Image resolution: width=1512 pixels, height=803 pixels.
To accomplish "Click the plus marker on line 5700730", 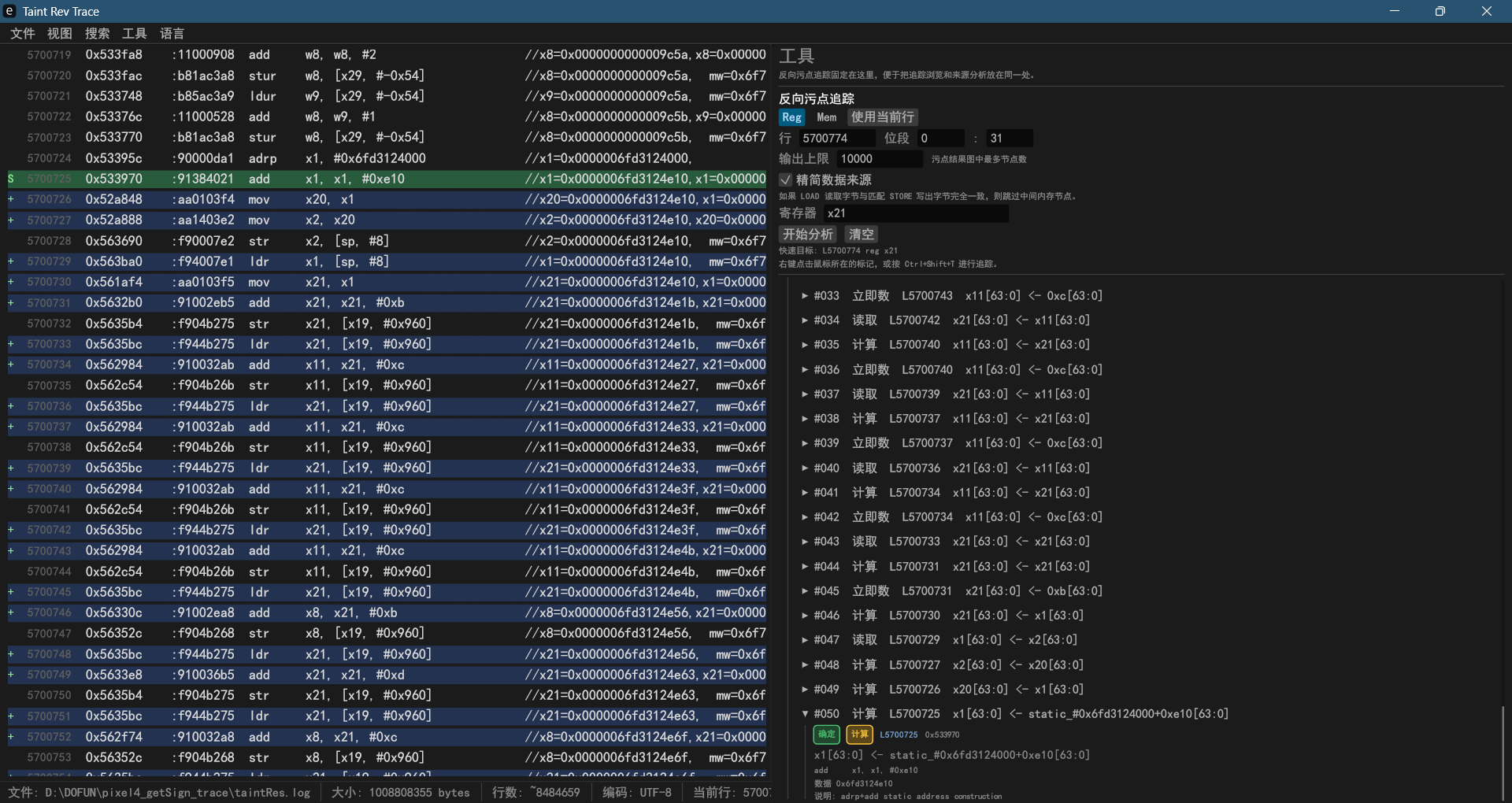I will [x=11, y=282].
